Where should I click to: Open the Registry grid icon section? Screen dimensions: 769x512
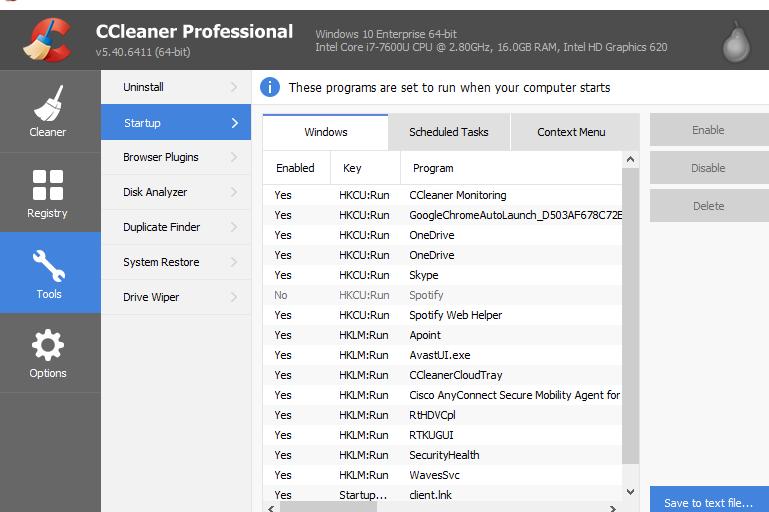[48, 192]
